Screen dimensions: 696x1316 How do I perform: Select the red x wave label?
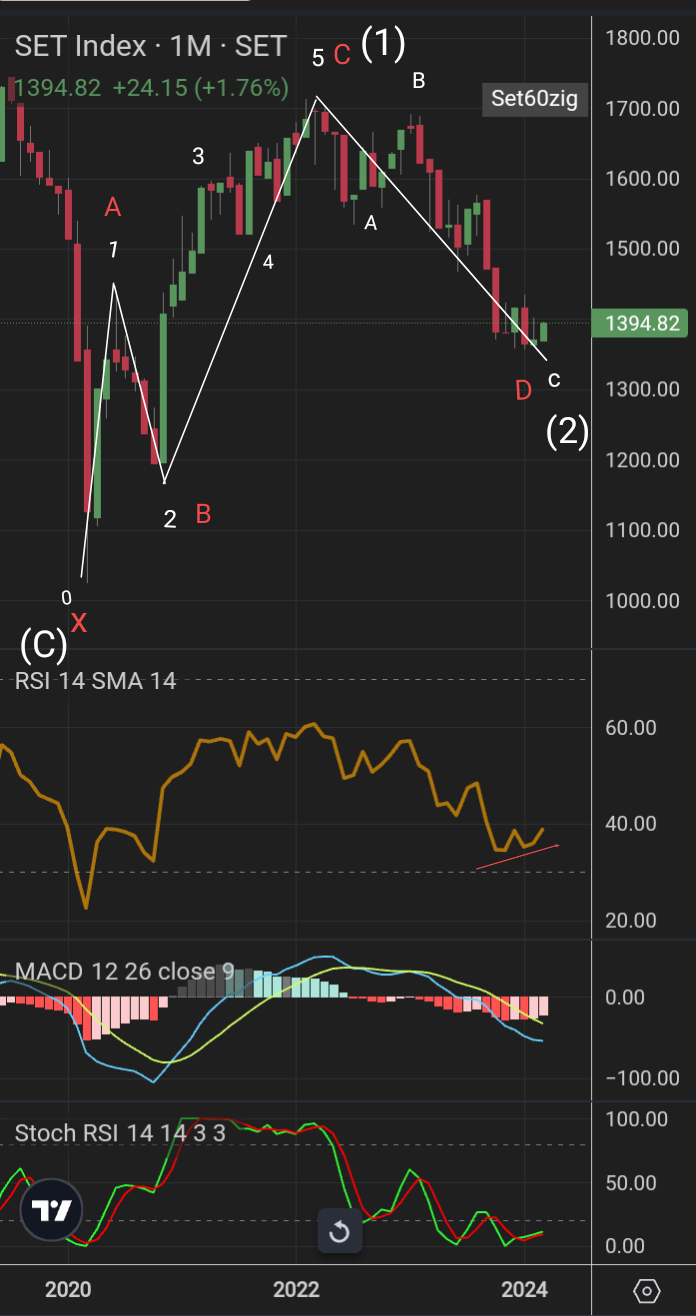[79, 623]
